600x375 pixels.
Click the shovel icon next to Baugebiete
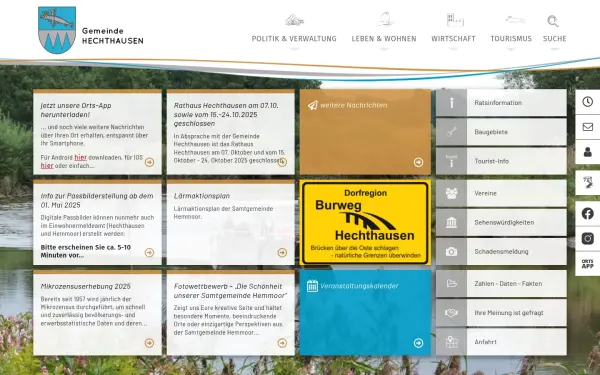tap(452, 132)
